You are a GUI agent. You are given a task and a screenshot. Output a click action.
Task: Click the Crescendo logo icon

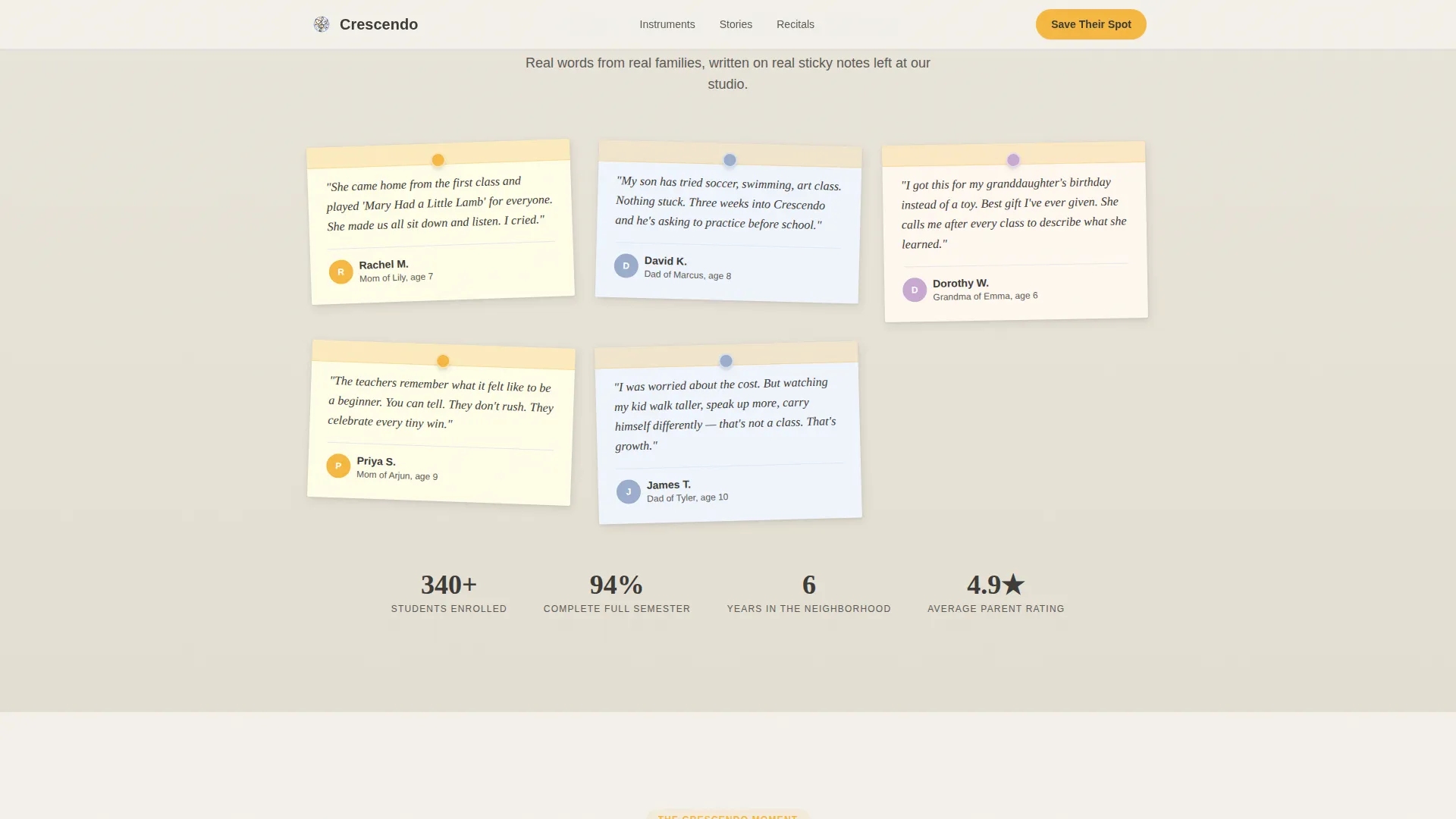[x=322, y=24]
